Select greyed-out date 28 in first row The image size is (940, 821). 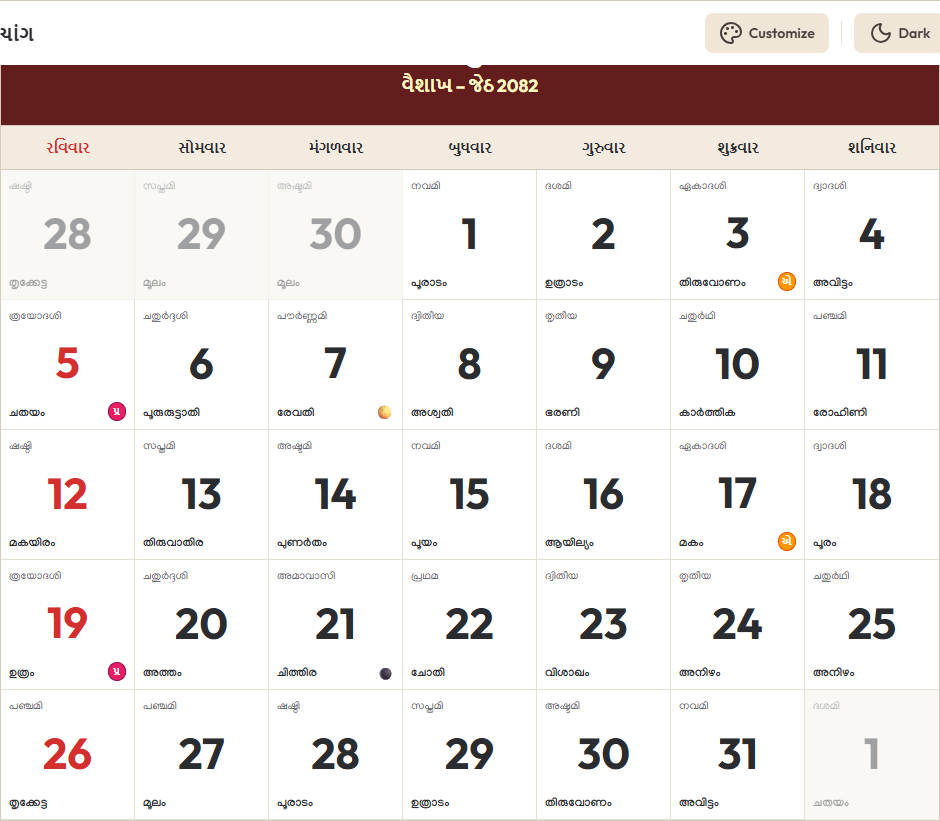[x=67, y=234]
